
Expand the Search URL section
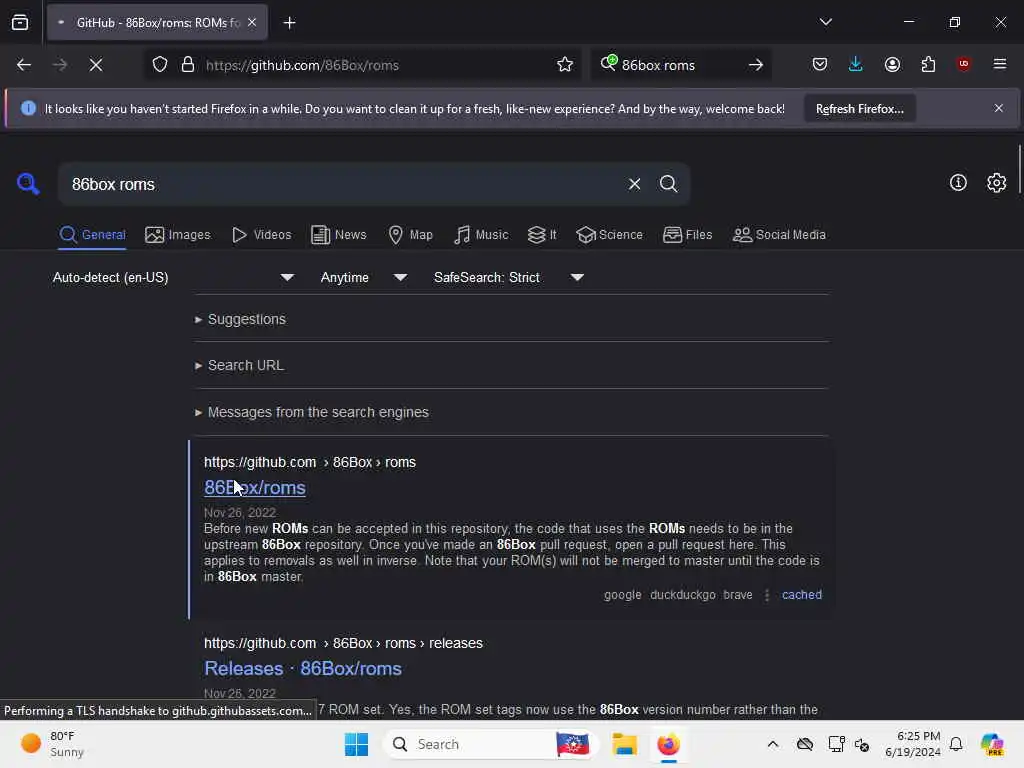click(240, 366)
